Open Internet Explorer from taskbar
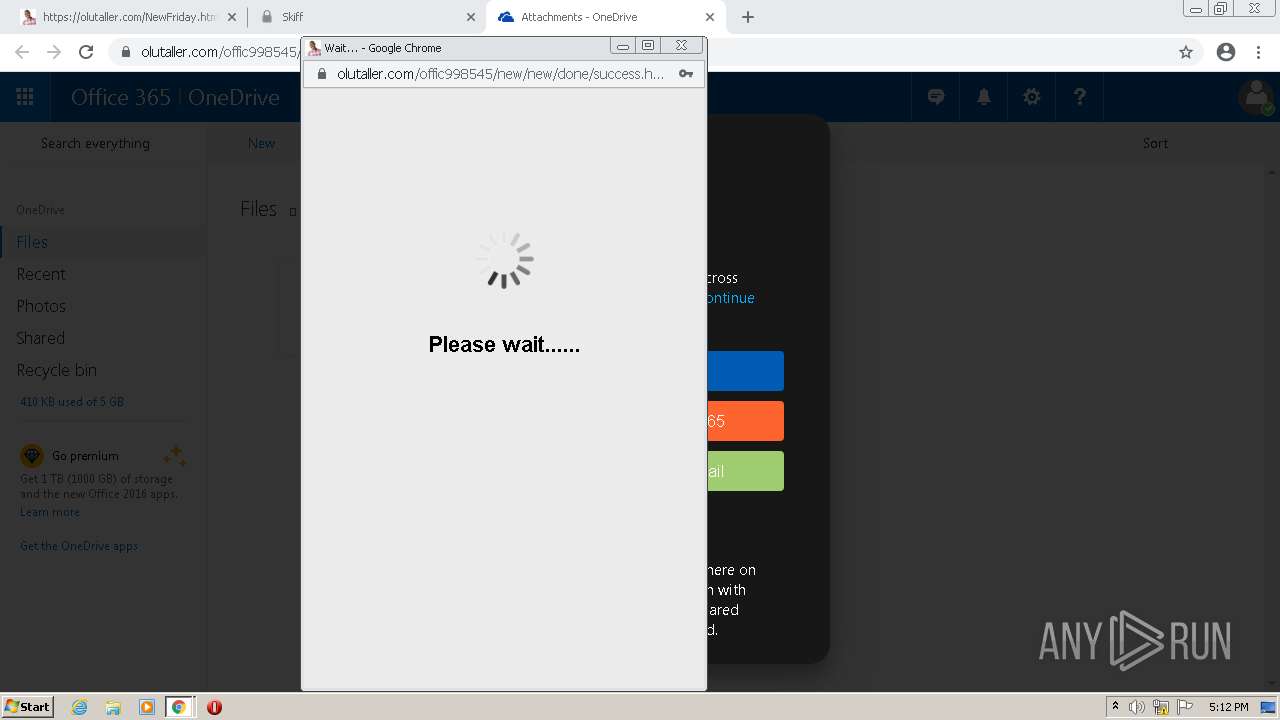The image size is (1280, 720). (80, 707)
